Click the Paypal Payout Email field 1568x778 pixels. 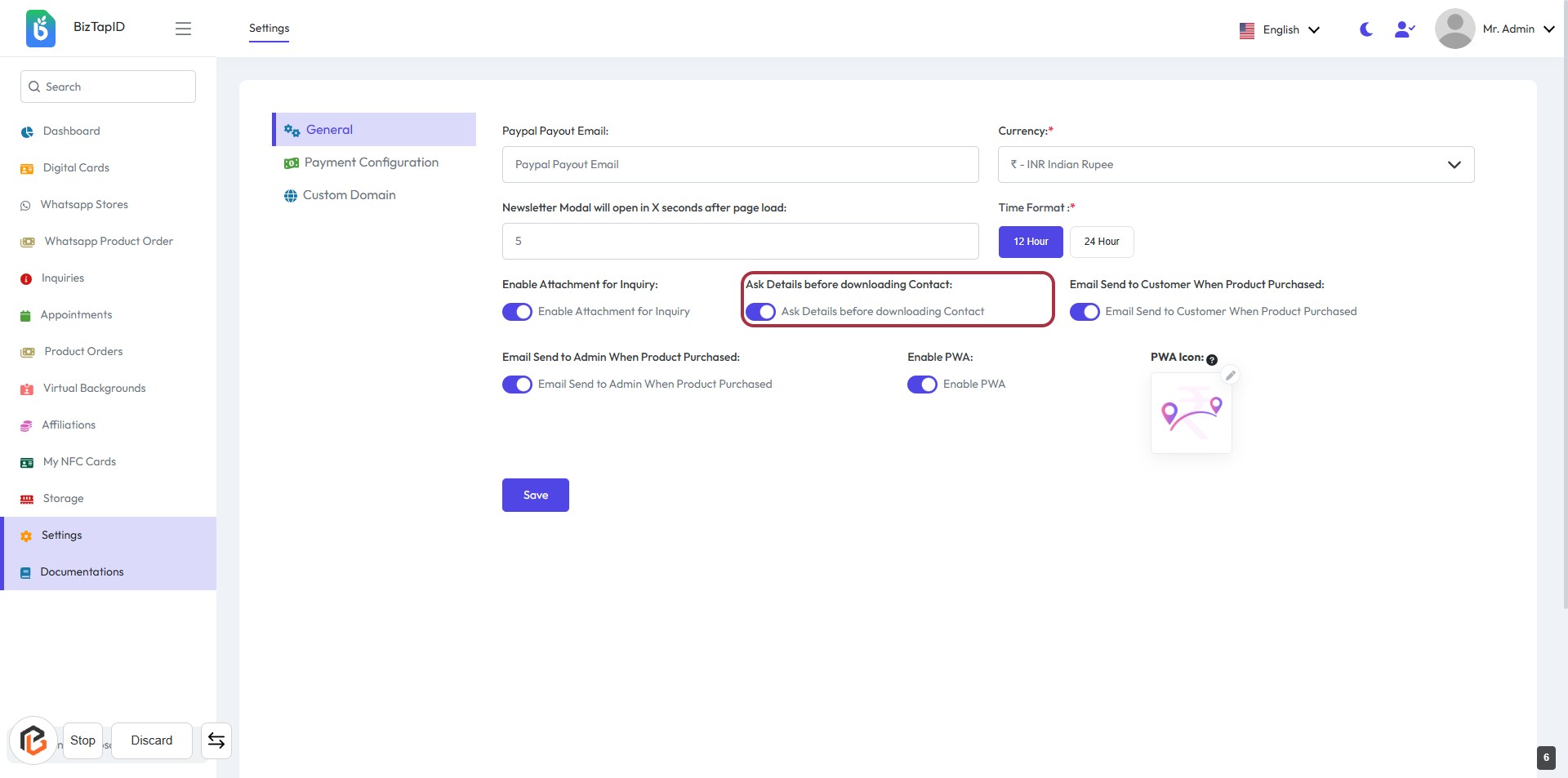click(x=740, y=165)
